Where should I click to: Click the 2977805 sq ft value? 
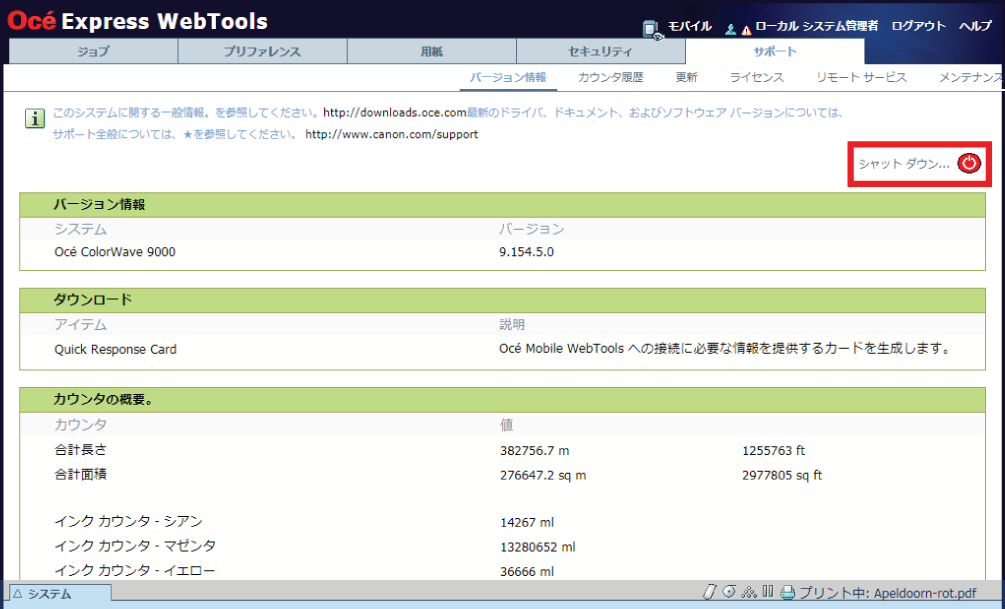click(x=782, y=476)
